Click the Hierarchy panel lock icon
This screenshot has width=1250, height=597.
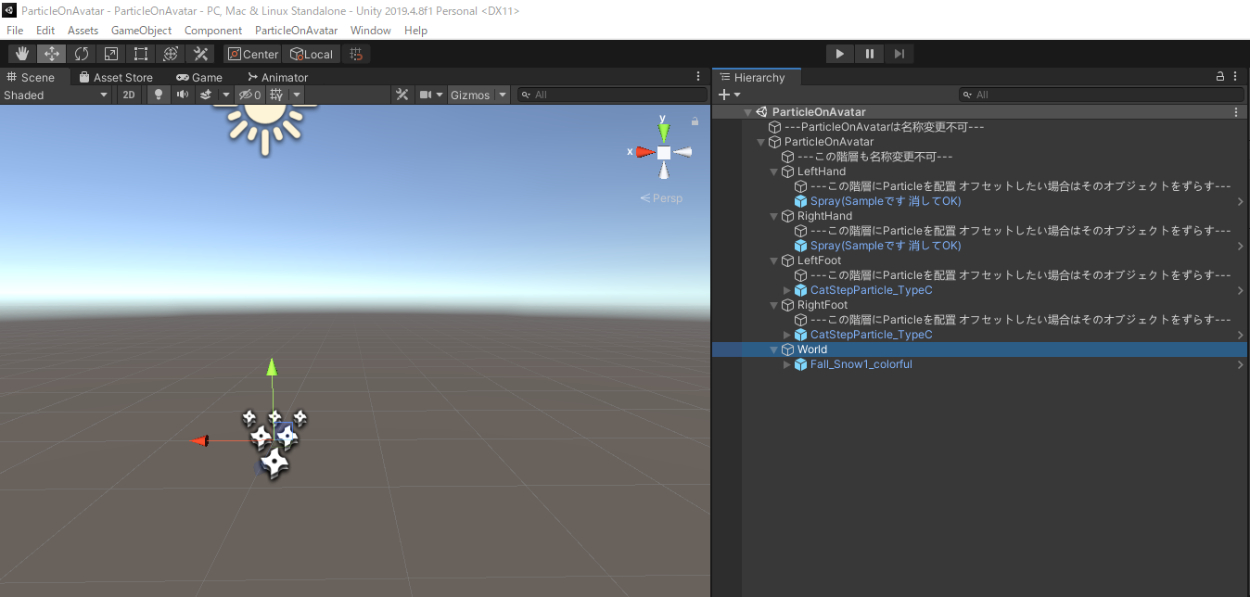[x=1220, y=77]
